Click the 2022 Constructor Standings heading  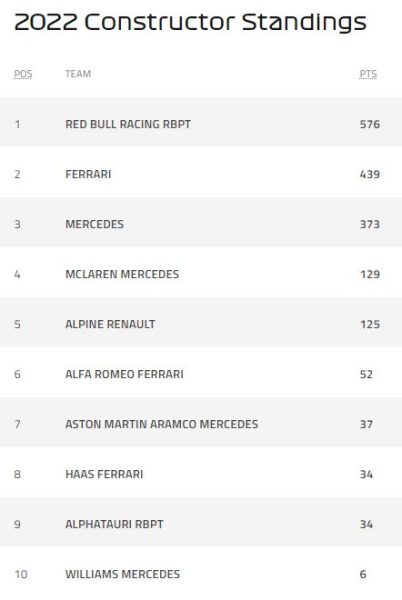[x=190, y=23]
